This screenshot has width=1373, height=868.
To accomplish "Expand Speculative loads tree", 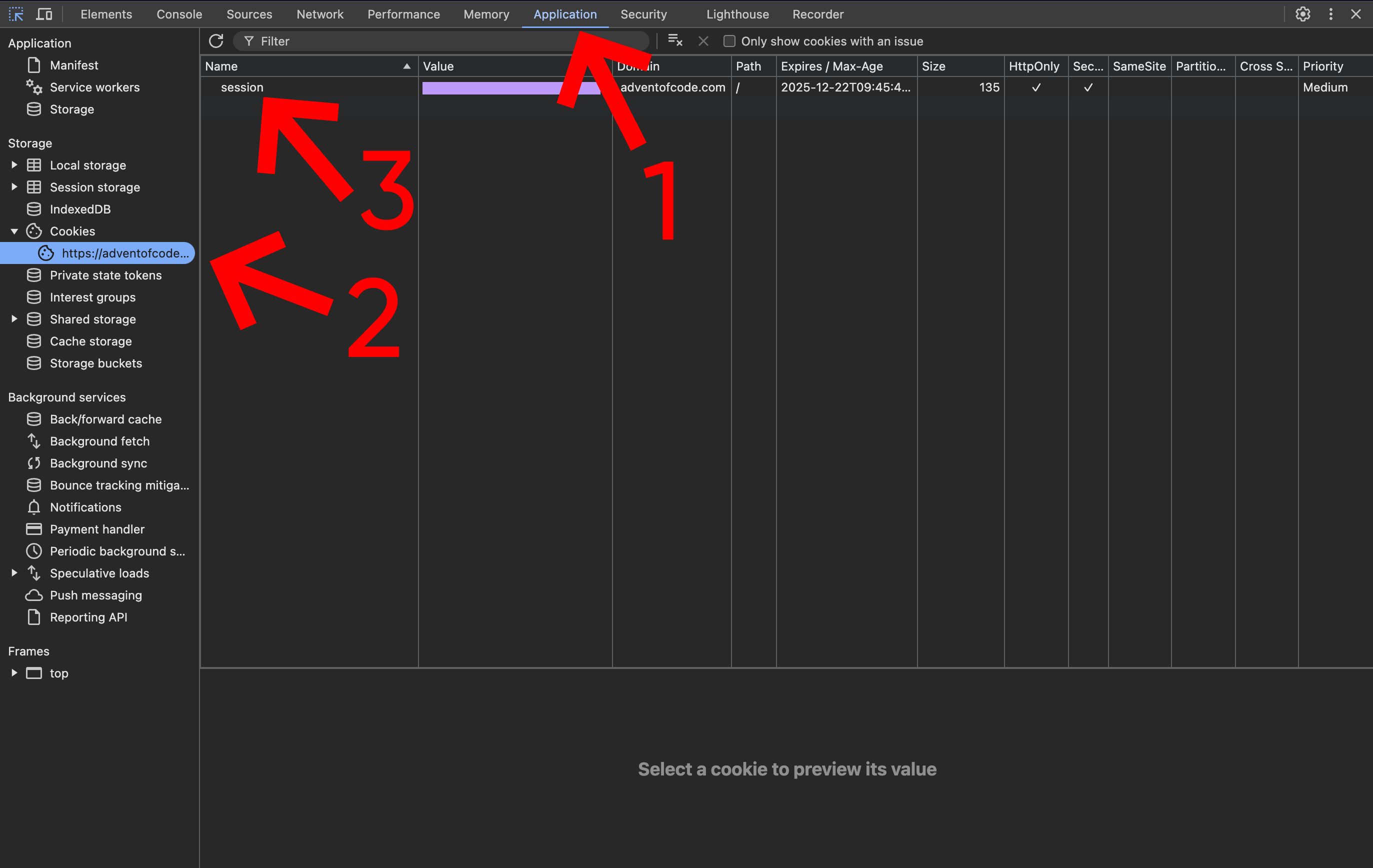I will pyautogui.click(x=14, y=573).
